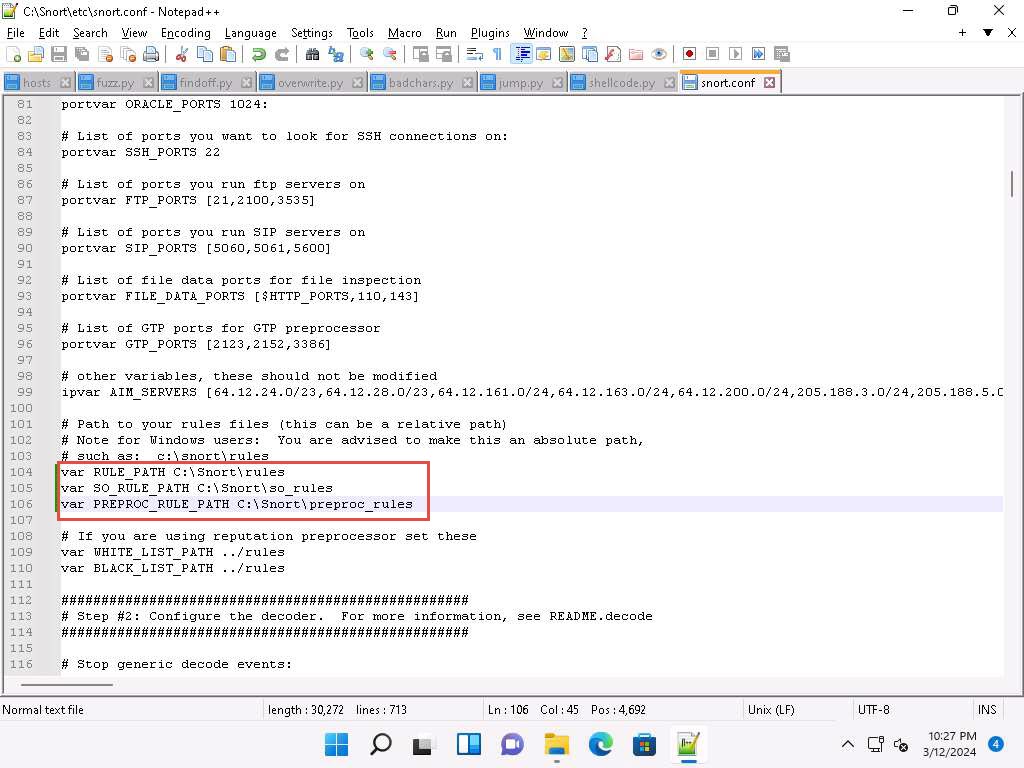Open Find with the binoculars icon

coord(312,54)
